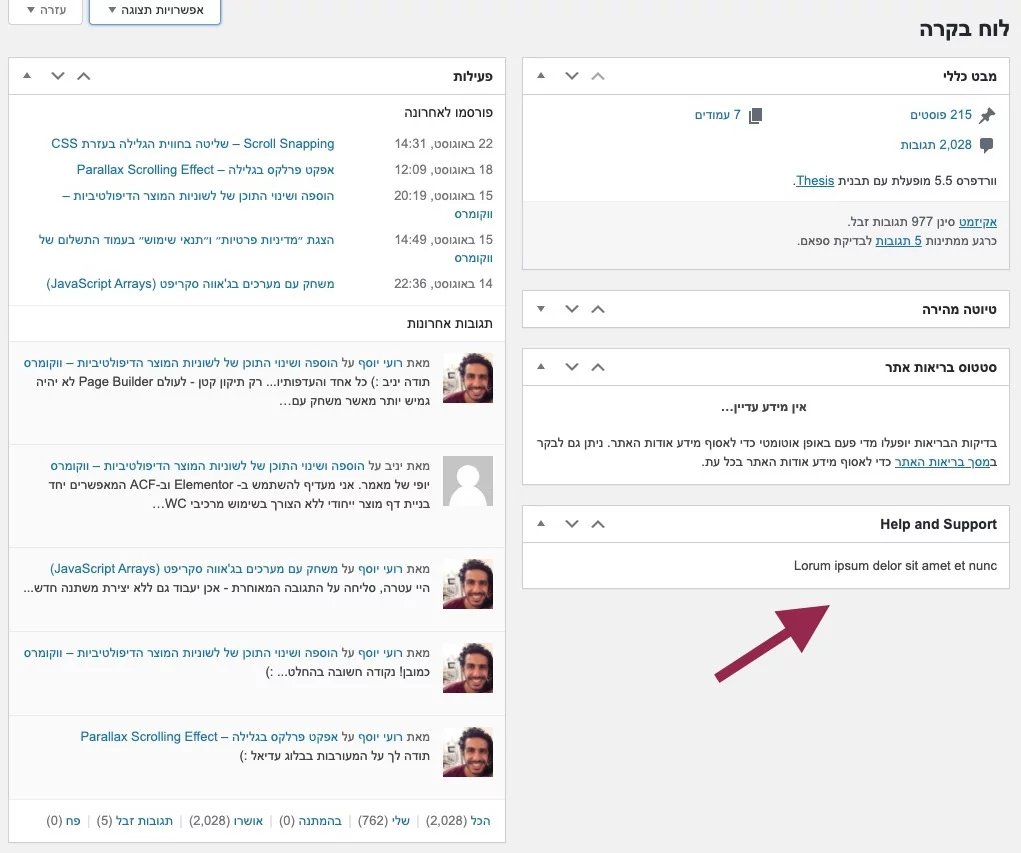
Task: Open post link in יניב's comment
Action: point(208,466)
